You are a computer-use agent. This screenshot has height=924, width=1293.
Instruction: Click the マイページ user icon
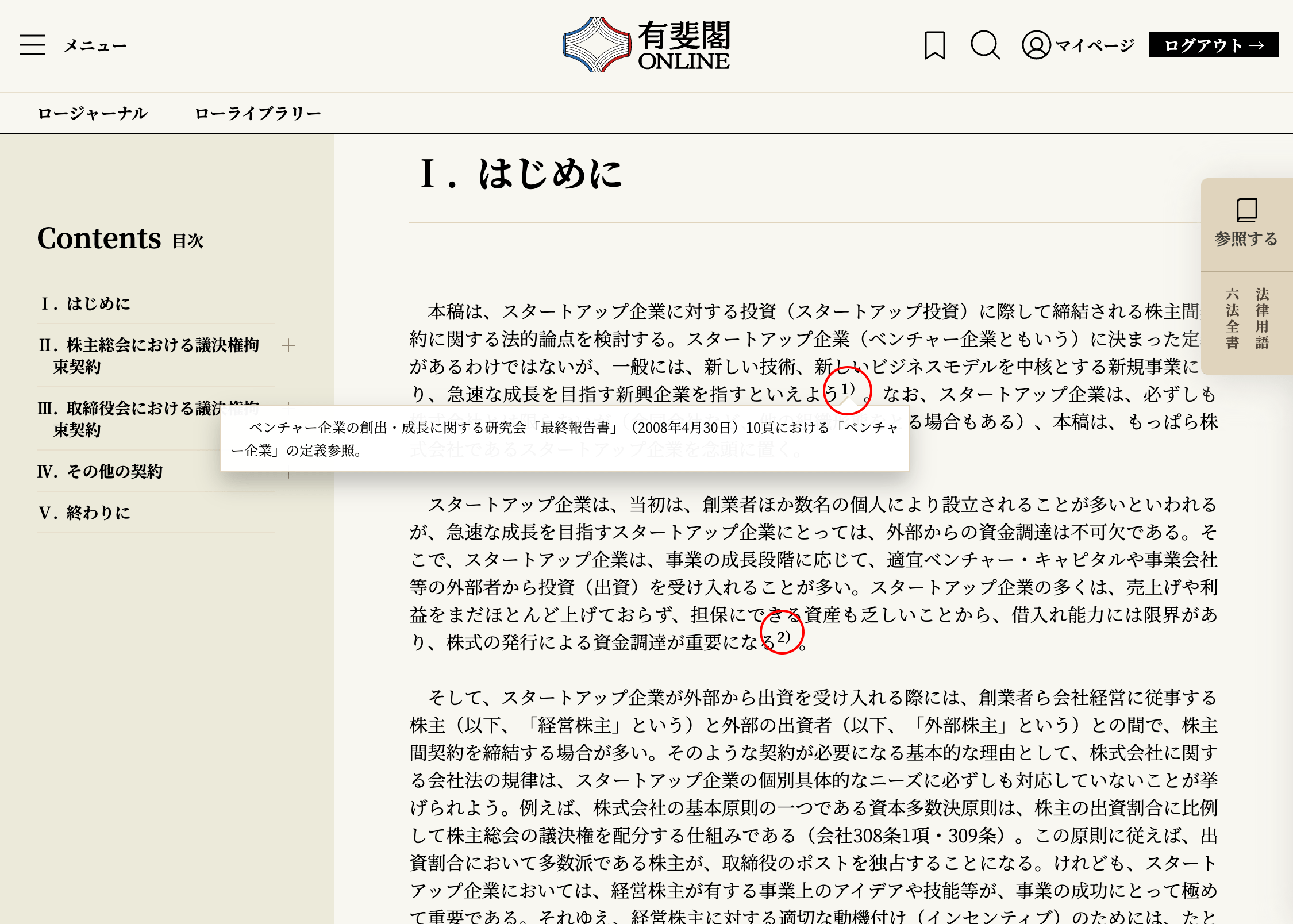point(1036,45)
